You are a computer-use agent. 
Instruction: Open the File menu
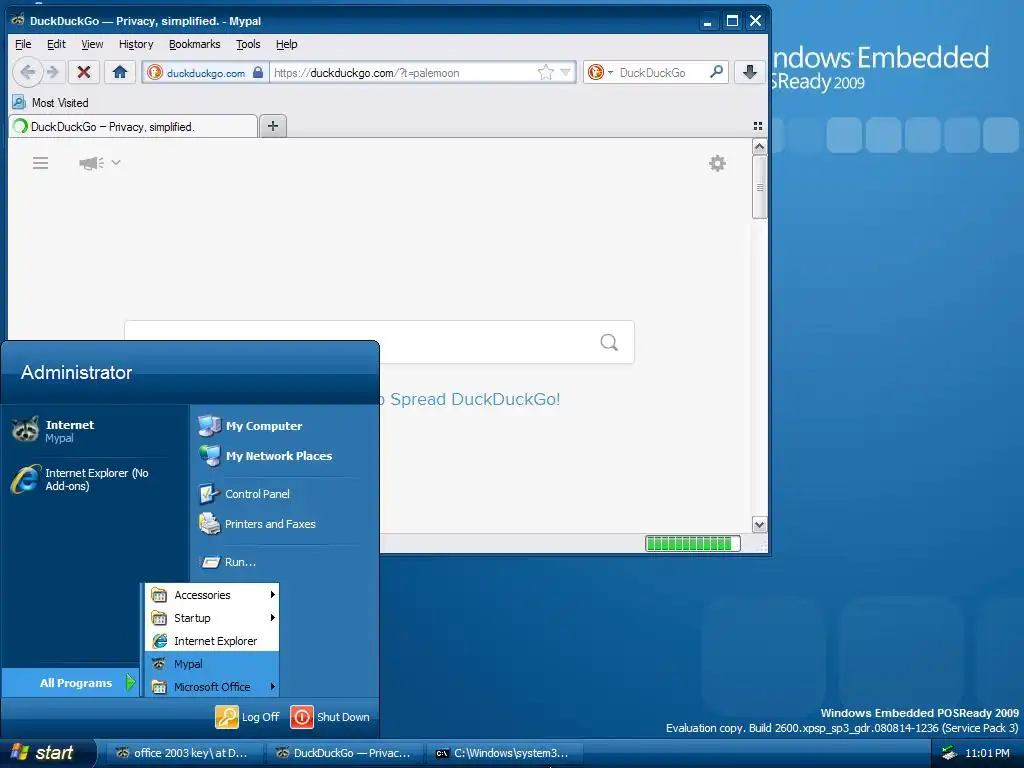[23, 44]
